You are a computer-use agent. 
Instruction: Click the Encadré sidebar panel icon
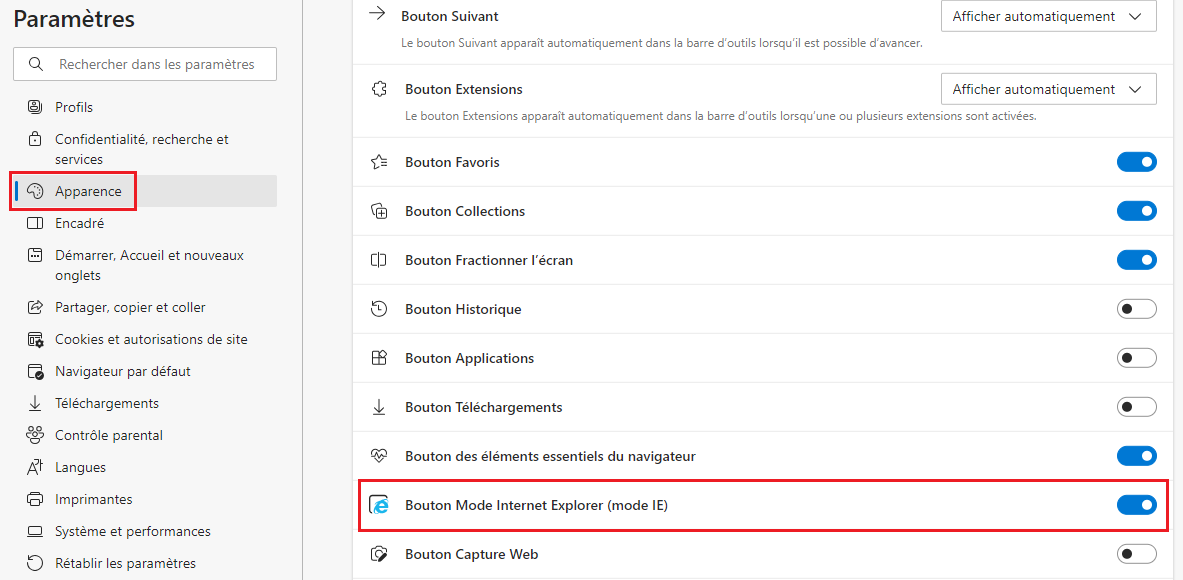coord(35,223)
